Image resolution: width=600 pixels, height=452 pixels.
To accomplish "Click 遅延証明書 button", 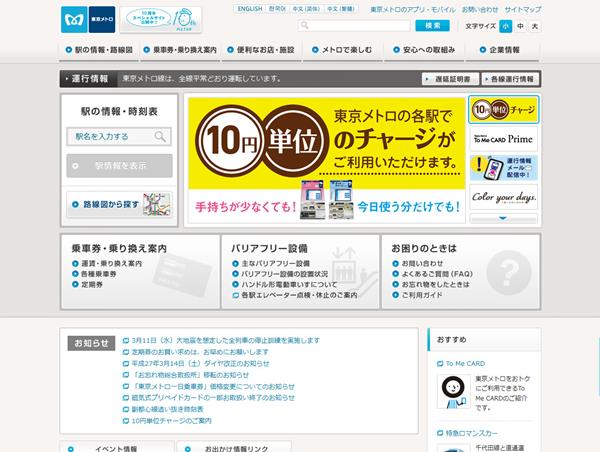I will click(450, 79).
